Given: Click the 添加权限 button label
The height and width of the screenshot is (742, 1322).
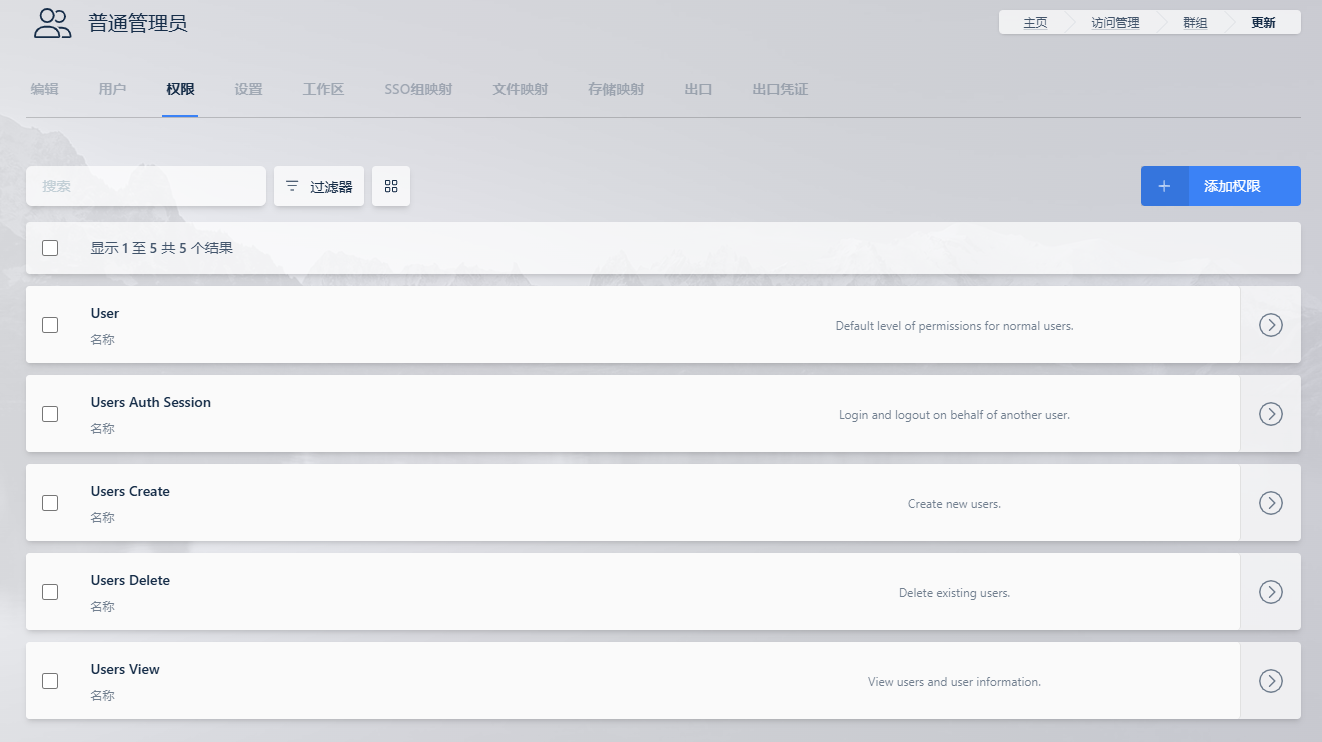Looking at the screenshot, I should [1232, 186].
